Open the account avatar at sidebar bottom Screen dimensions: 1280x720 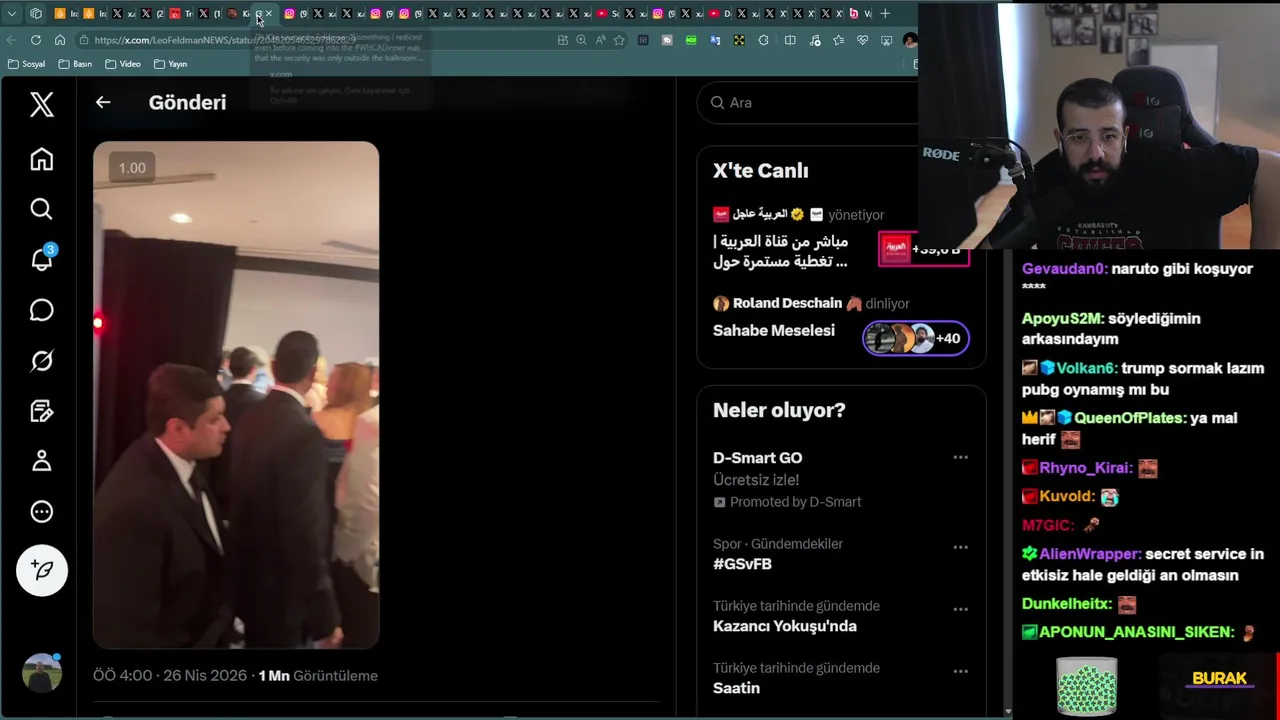click(x=42, y=673)
